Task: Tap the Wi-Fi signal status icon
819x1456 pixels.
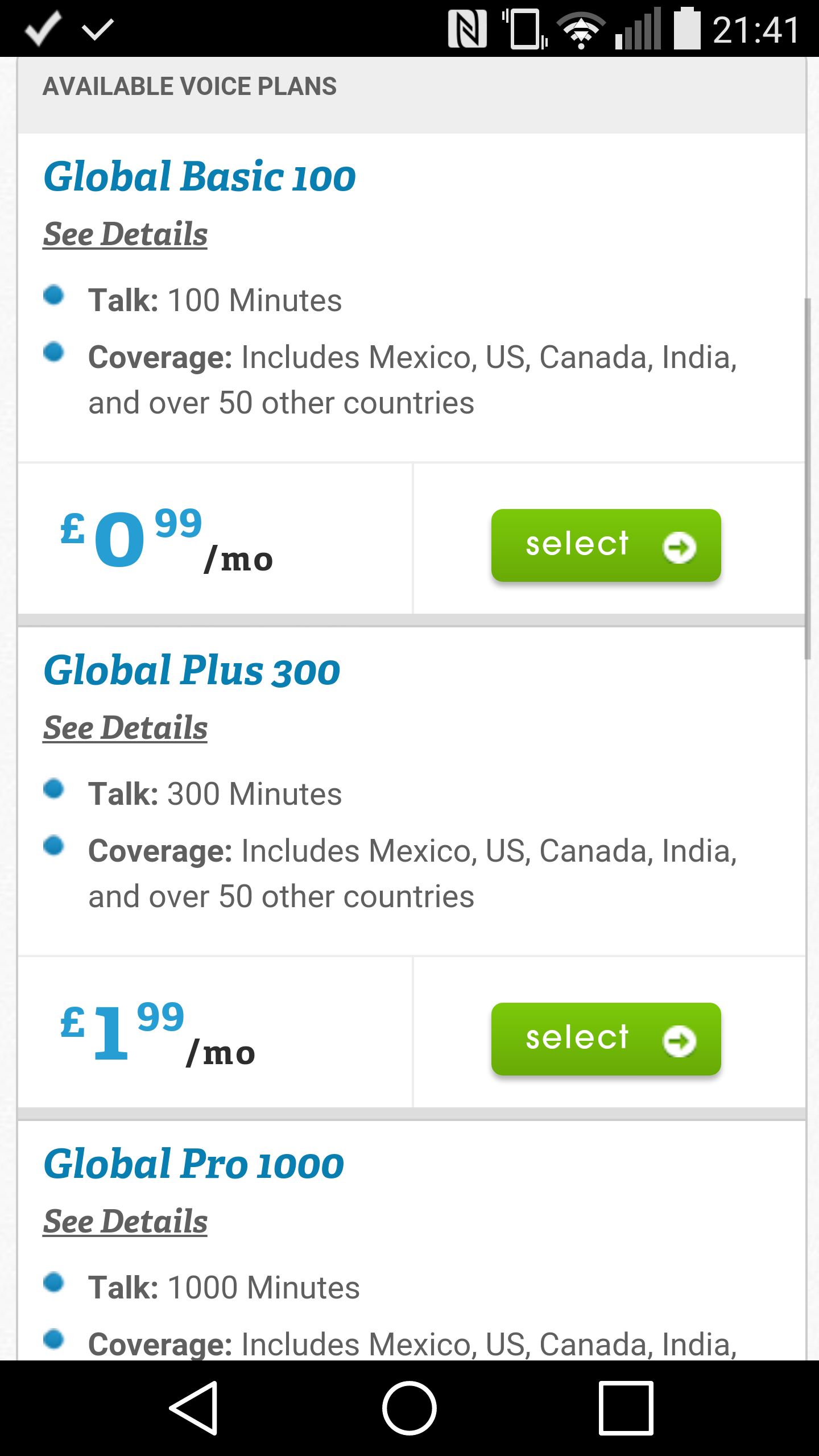Action: (581, 31)
